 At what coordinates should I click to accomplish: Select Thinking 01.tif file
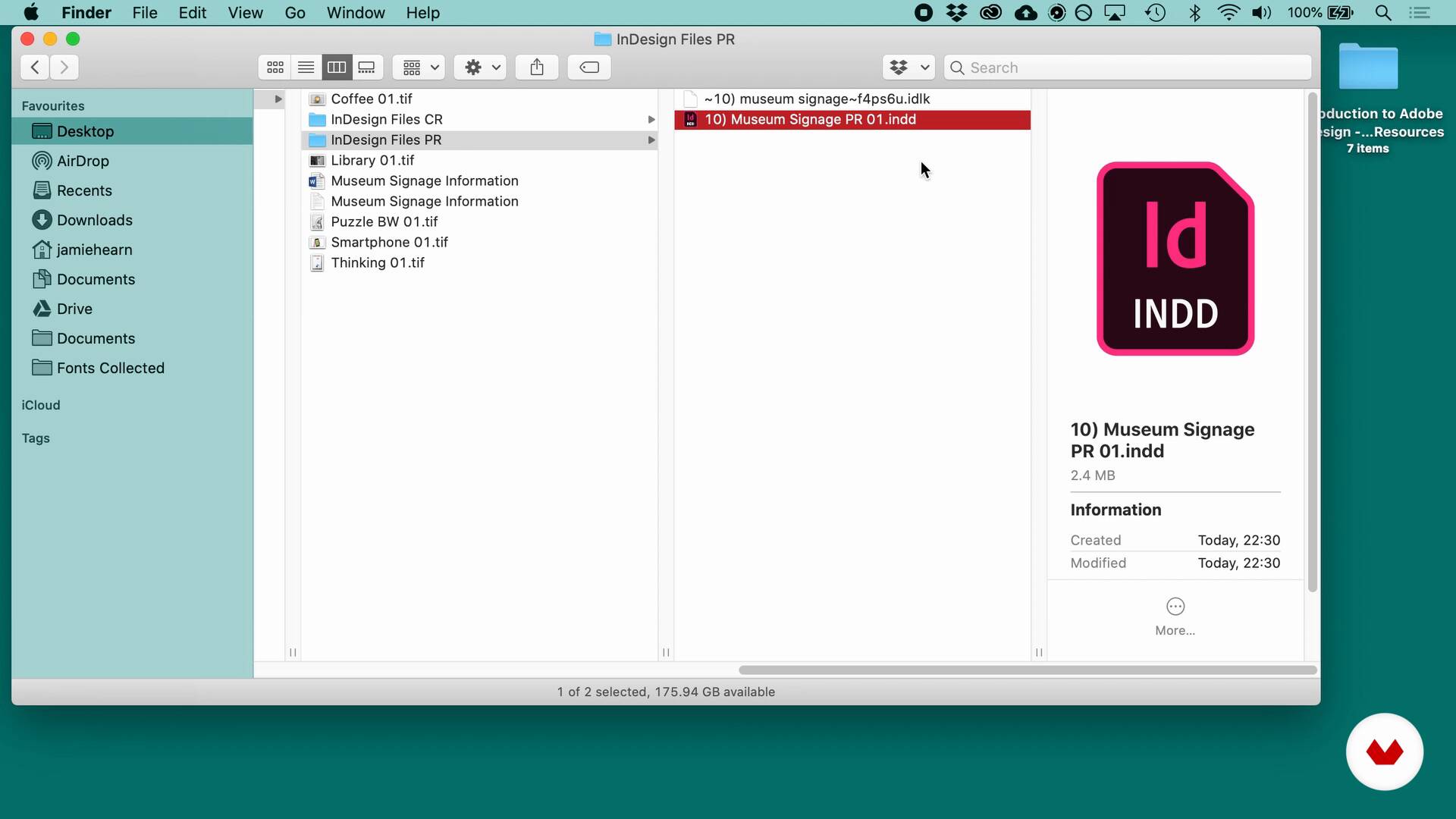click(x=479, y=262)
